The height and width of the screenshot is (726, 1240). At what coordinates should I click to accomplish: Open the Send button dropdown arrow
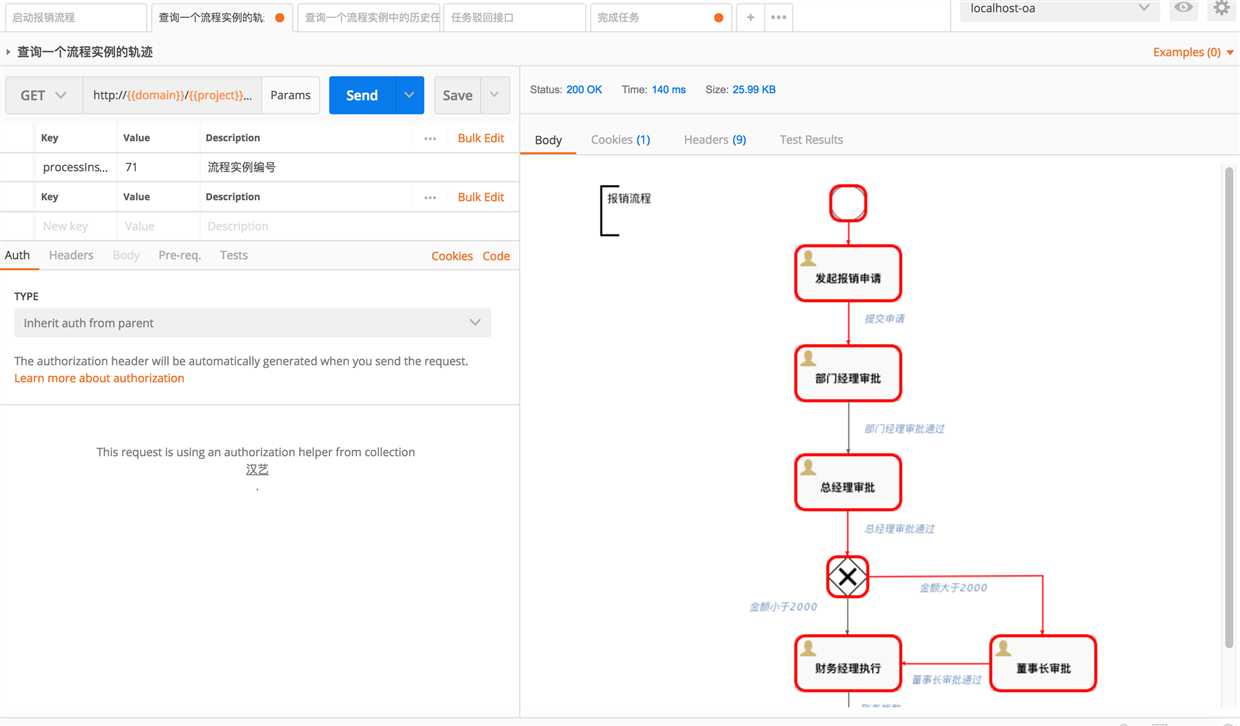click(x=409, y=95)
